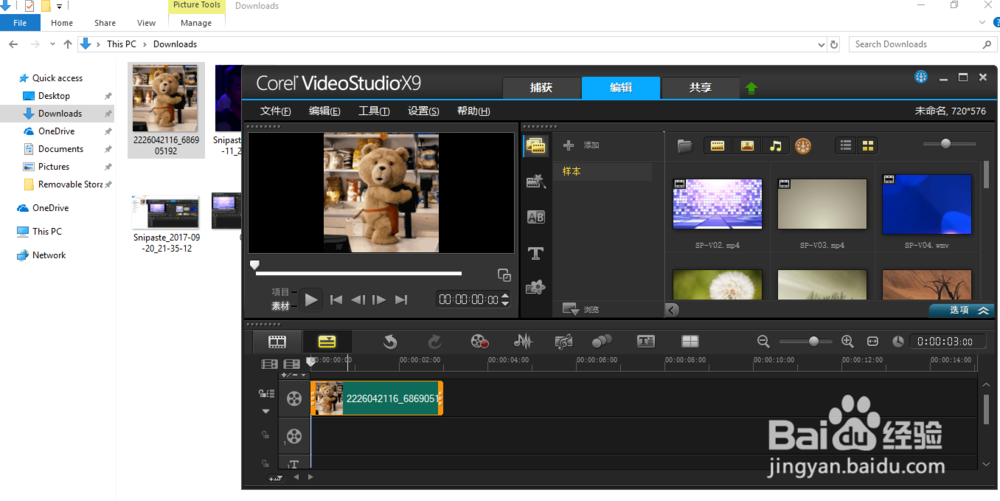Switch library to list view
The image size is (1000, 501).
tap(846, 146)
